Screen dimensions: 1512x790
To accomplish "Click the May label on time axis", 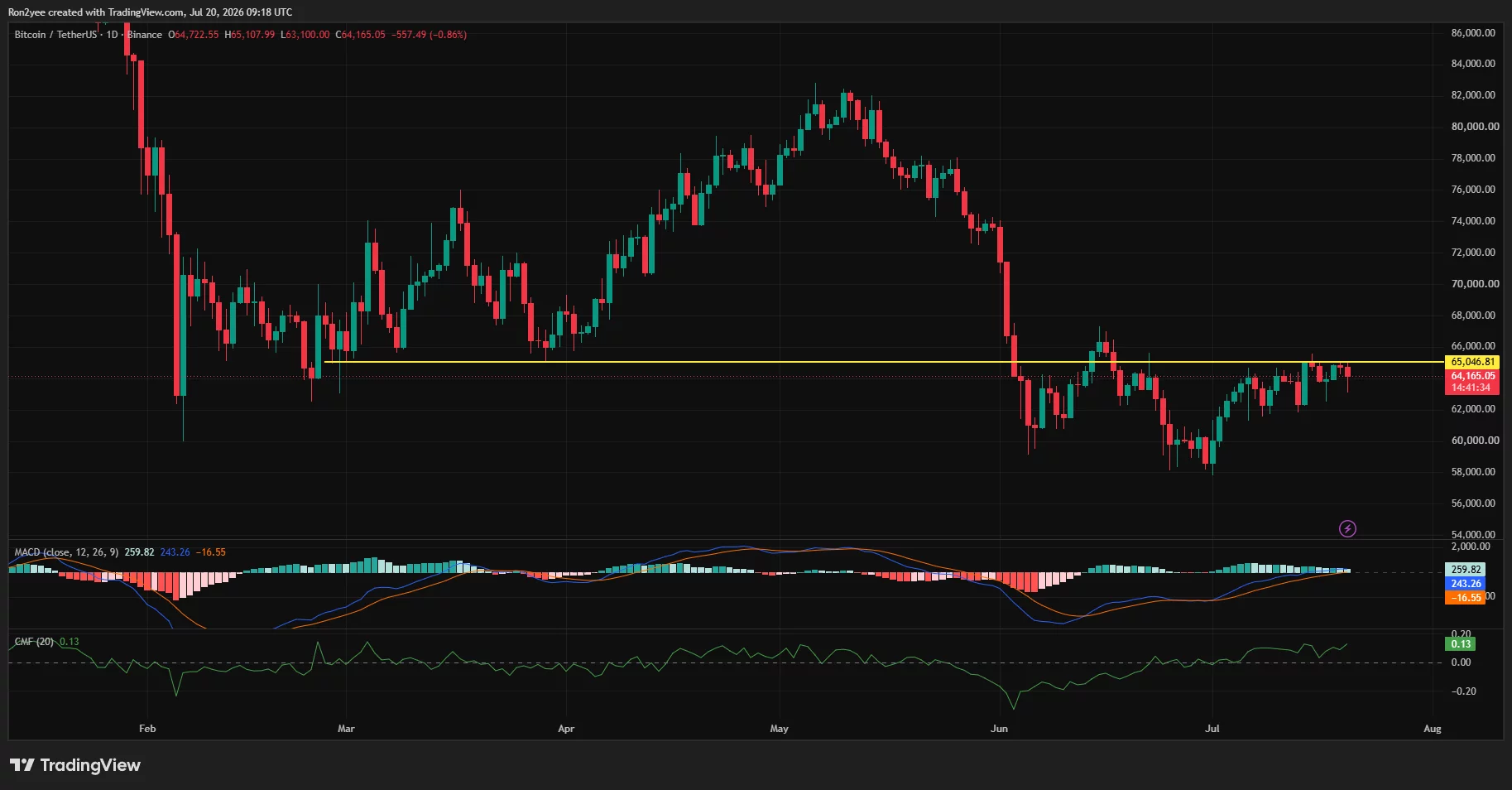I will click(779, 729).
